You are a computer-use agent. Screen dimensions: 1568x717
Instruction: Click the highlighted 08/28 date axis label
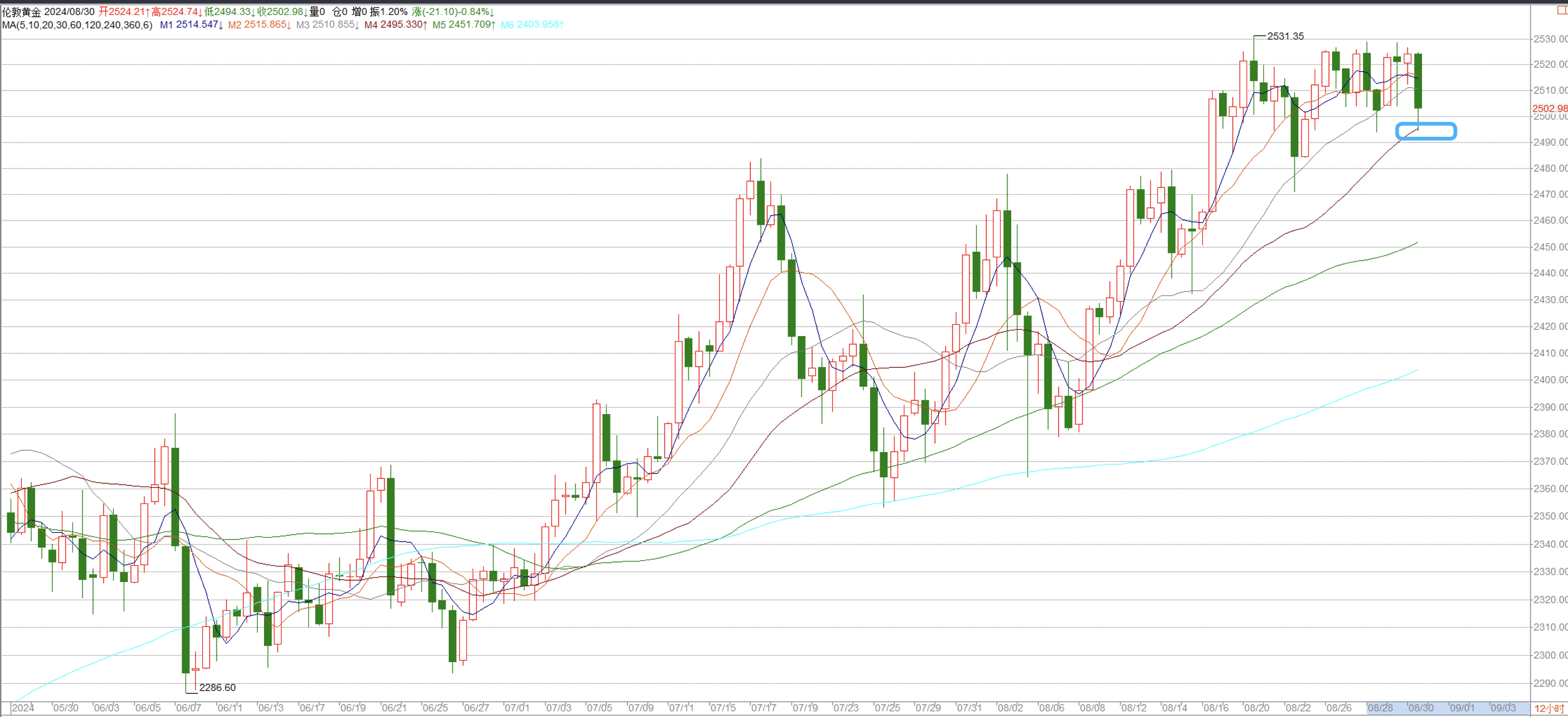pos(1380,708)
